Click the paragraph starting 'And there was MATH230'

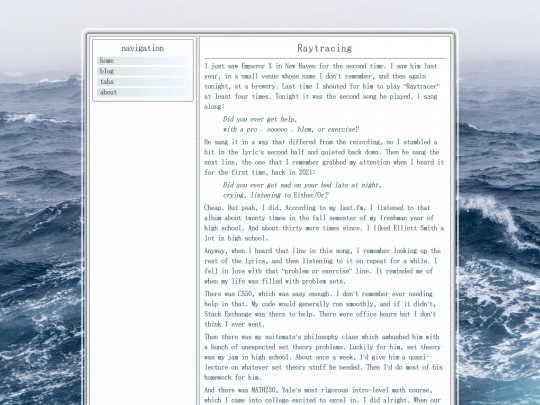tap(324, 395)
